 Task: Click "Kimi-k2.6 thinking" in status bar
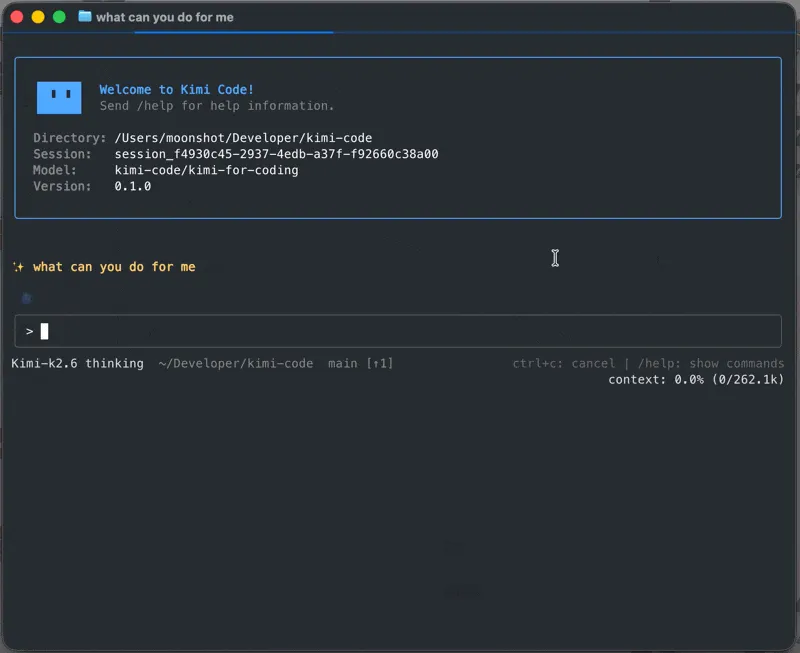pos(77,363)
